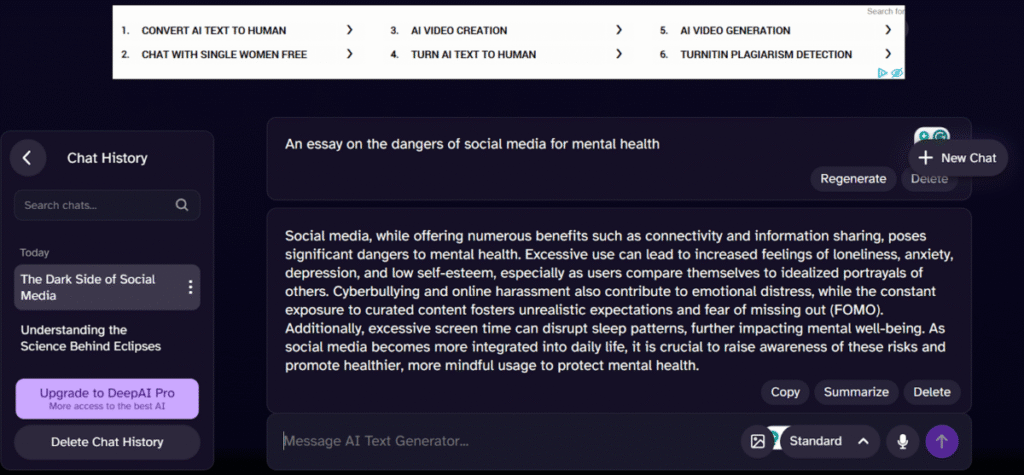
Task: Click the AdChoices icon on the ad banner
Action: point(883,72)
